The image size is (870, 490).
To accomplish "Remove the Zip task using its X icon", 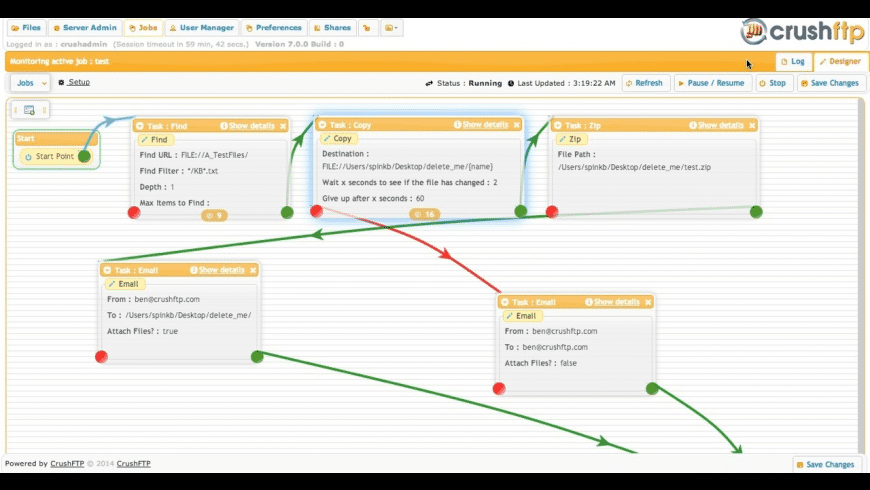I will (752, 125).
